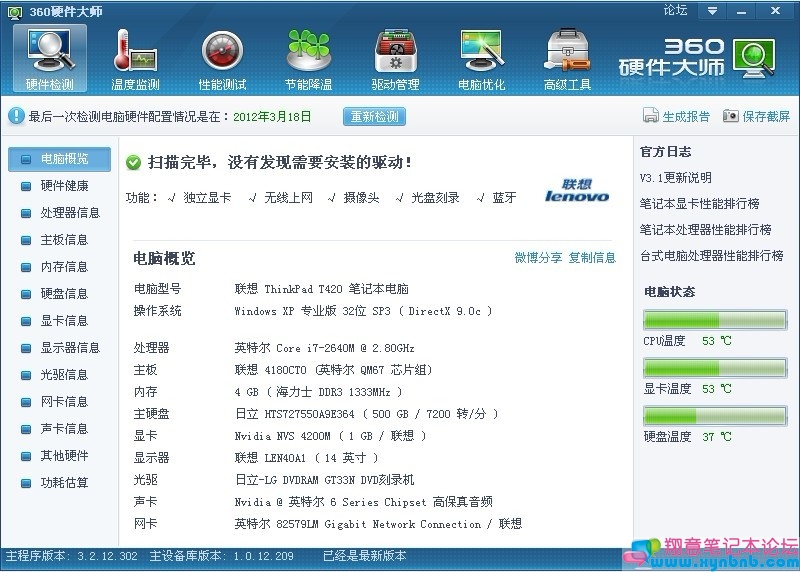Click 生成报告 to generate a report
Viewport: 800px width, 572px height.
tap(686, 116)
